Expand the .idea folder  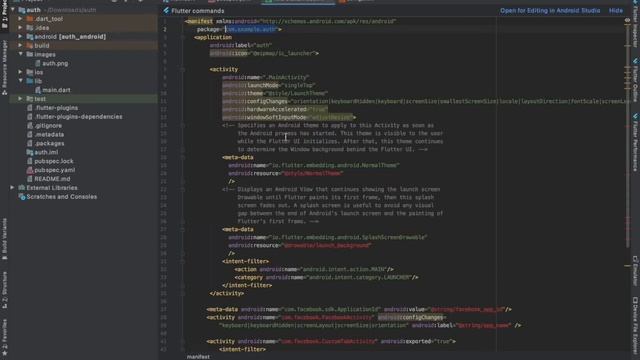coord(20,28)
